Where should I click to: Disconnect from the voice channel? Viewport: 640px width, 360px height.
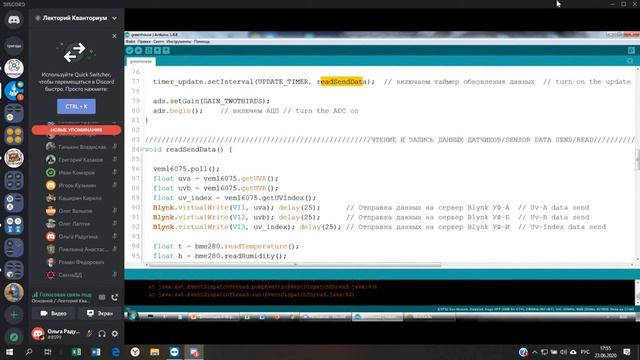tap(115, 297)
